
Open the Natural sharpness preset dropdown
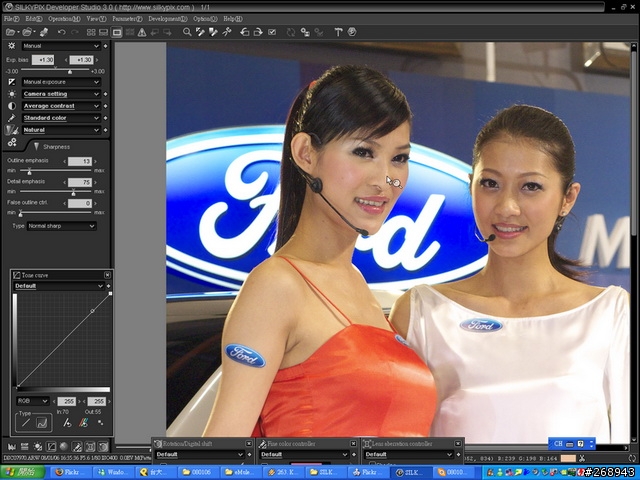(61, 130)
